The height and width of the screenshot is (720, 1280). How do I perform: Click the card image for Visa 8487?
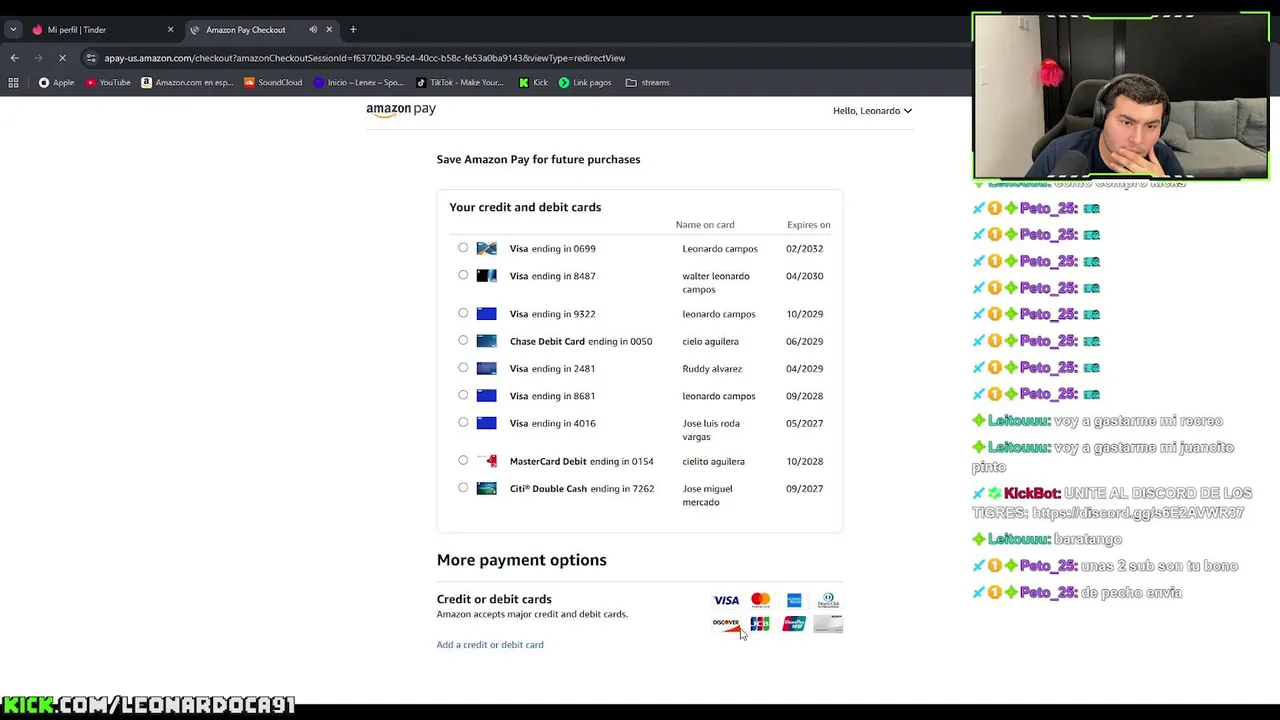point(486,276)
